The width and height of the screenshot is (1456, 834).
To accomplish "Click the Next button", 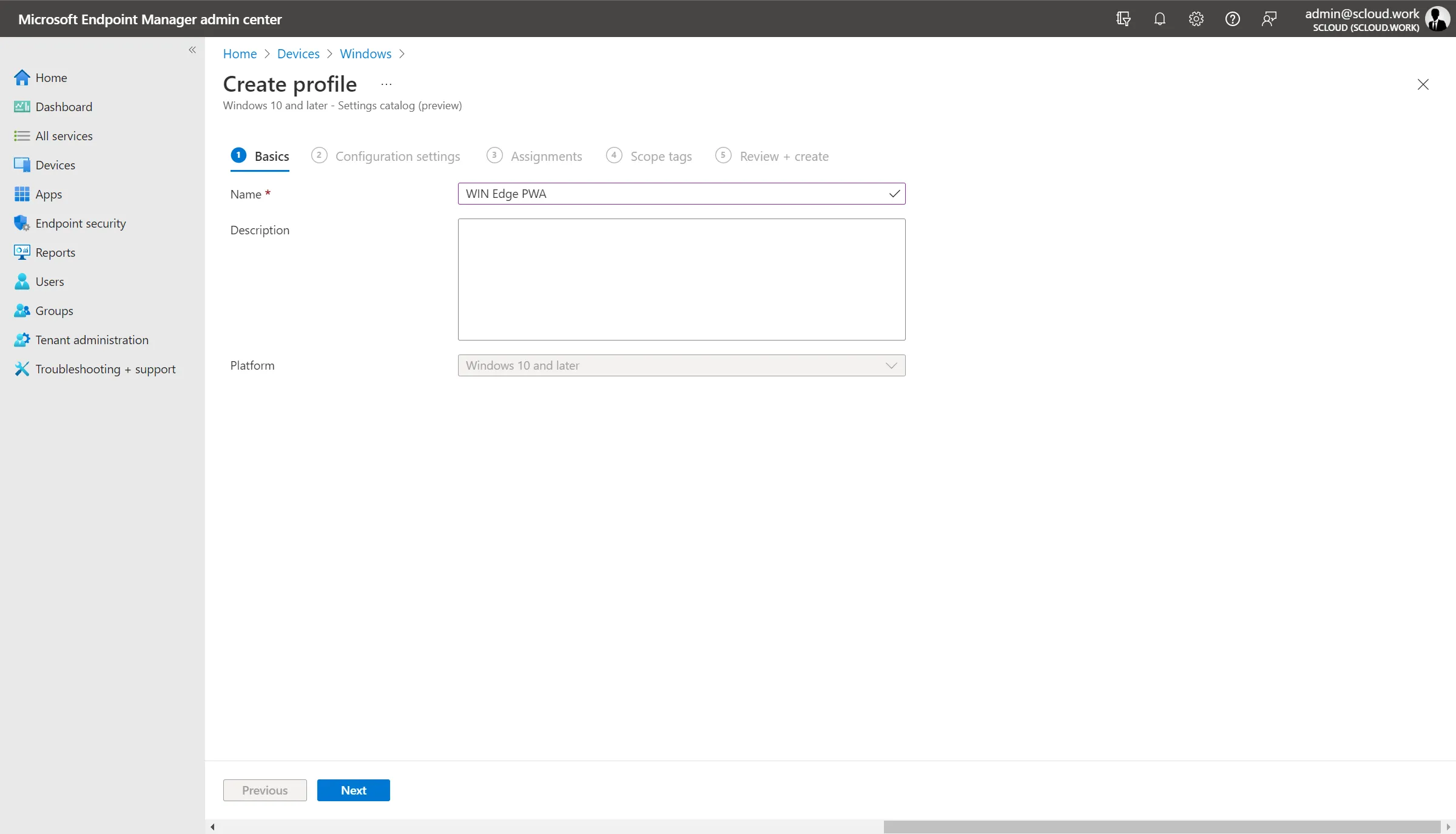I will coord(353,790).
